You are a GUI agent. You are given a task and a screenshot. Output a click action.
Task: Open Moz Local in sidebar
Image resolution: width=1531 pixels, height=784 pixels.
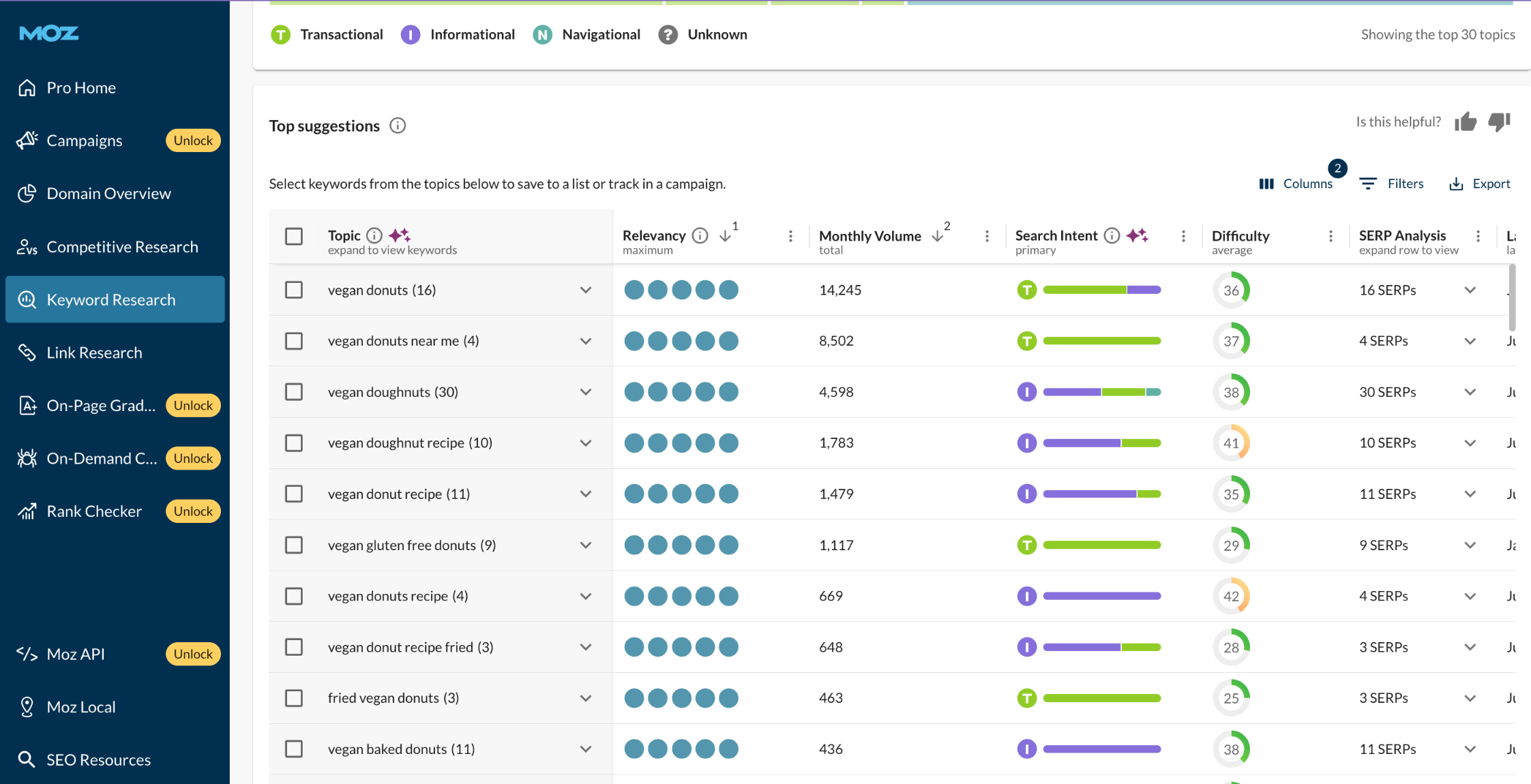(115, 707)
